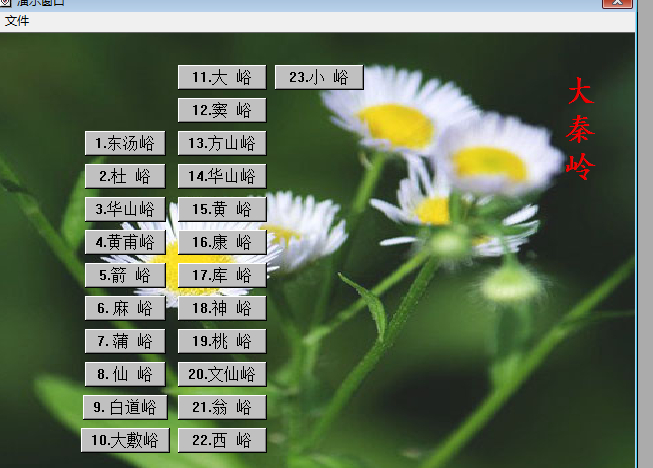
Task: Select the 18.神峪 button
Action: point(222,308)
